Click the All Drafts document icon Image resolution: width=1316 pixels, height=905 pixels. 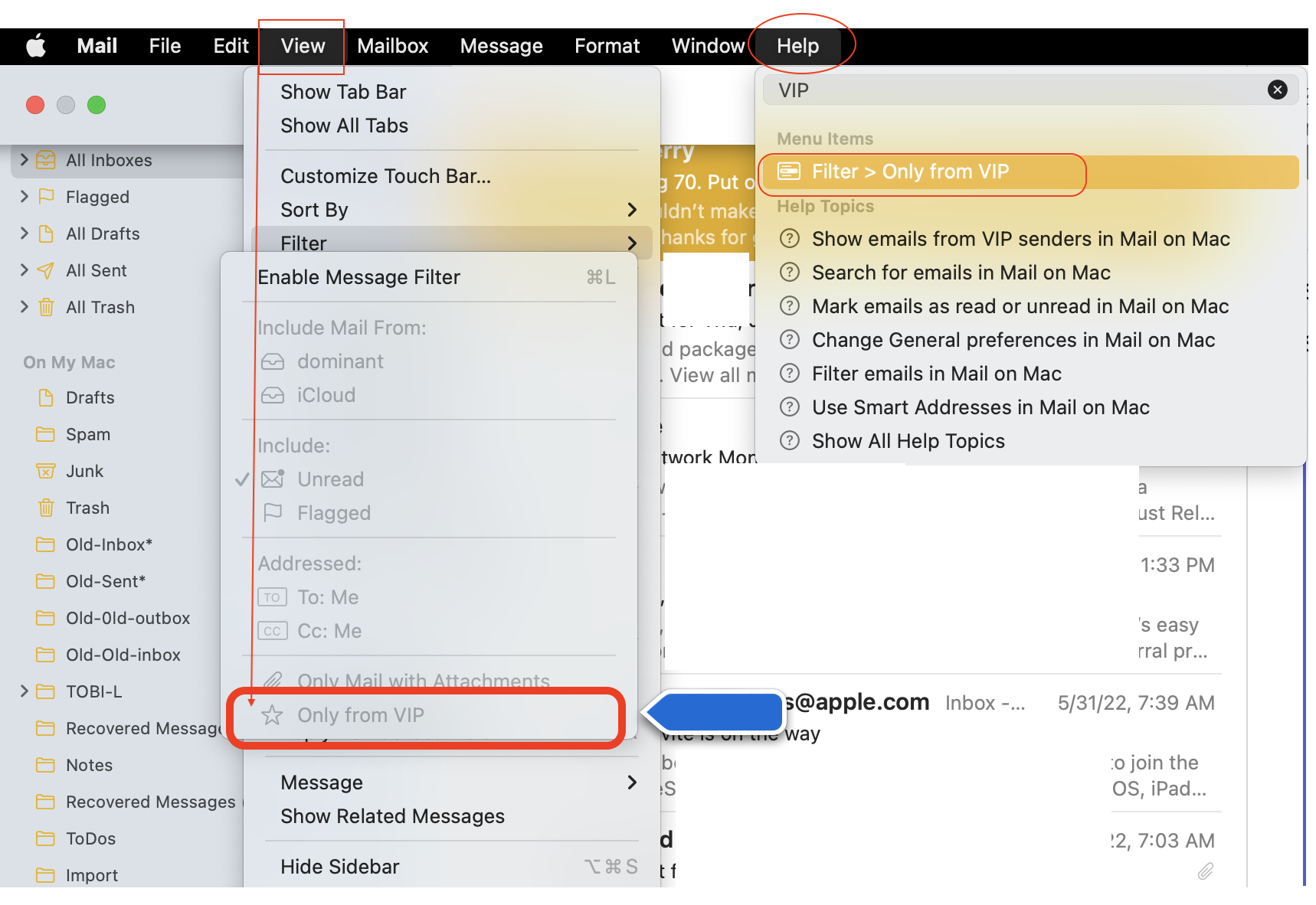46,233
